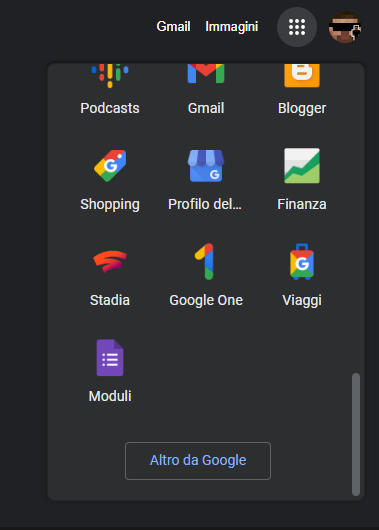Open the Google Shopping tag icon
The width and height of the screenshot is (379, 530).
[110, 166]
